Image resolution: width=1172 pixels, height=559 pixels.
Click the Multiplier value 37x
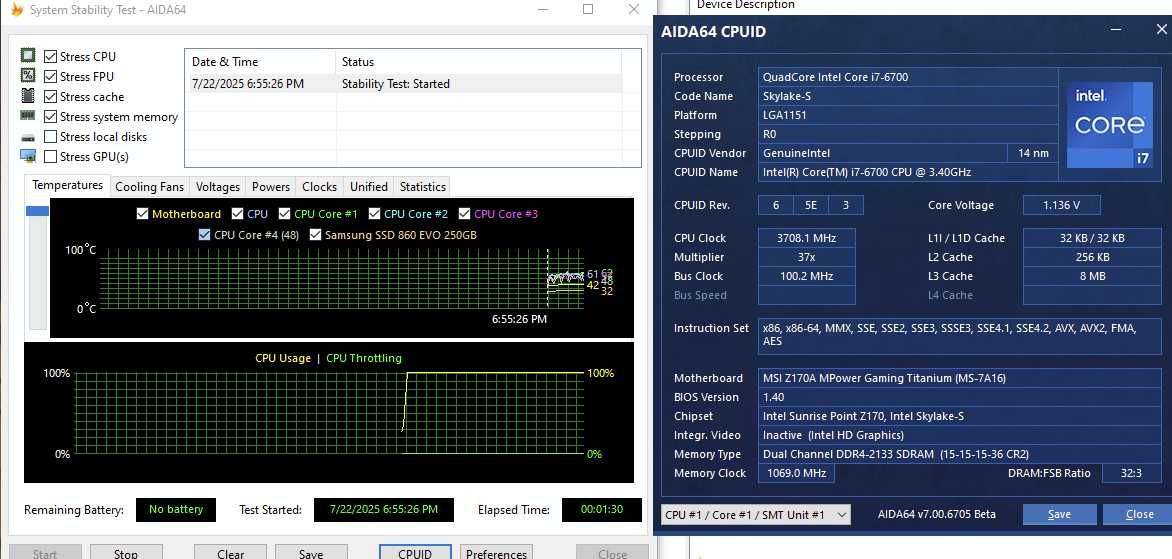(x=806, y=257)
